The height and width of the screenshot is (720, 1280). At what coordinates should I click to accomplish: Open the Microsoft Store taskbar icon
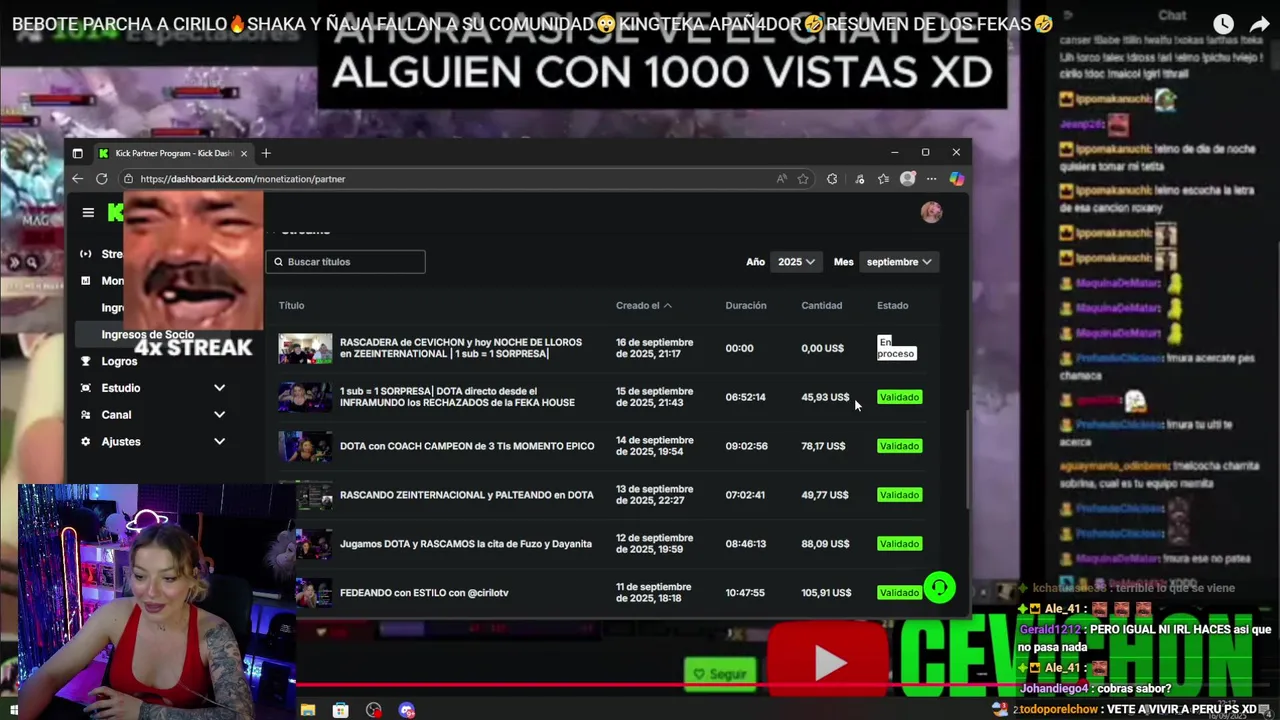pos(341,710)
